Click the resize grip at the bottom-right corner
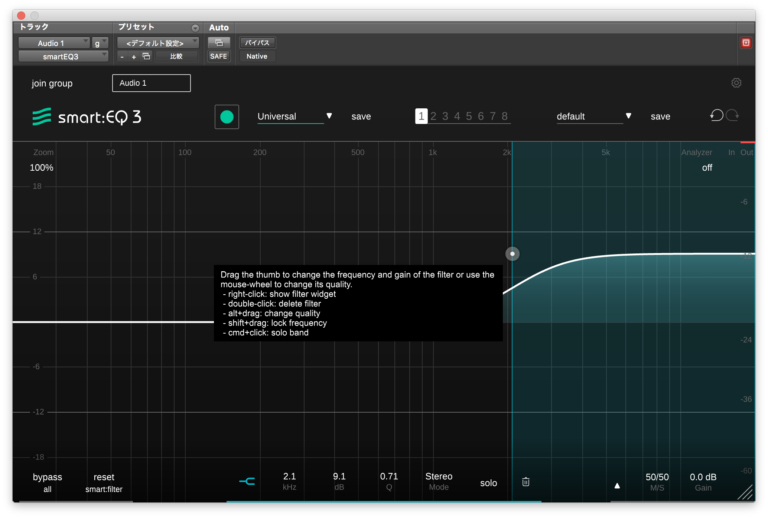The image size is (768, 518). (x=745, y=492)
